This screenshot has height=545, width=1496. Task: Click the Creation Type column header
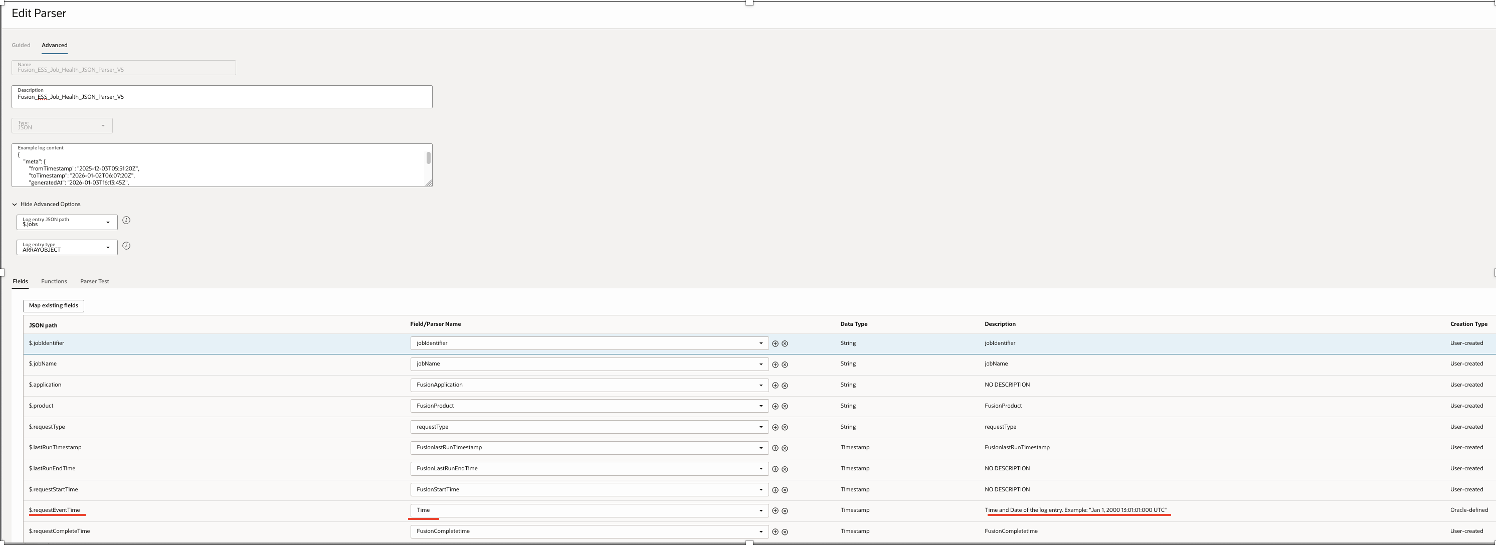click(x=1469, y=324)
